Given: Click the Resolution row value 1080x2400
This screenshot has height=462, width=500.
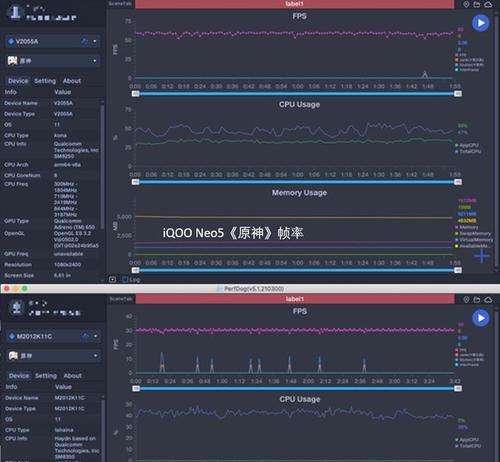Looking at the screenshot, I should (x=67, y=265).
